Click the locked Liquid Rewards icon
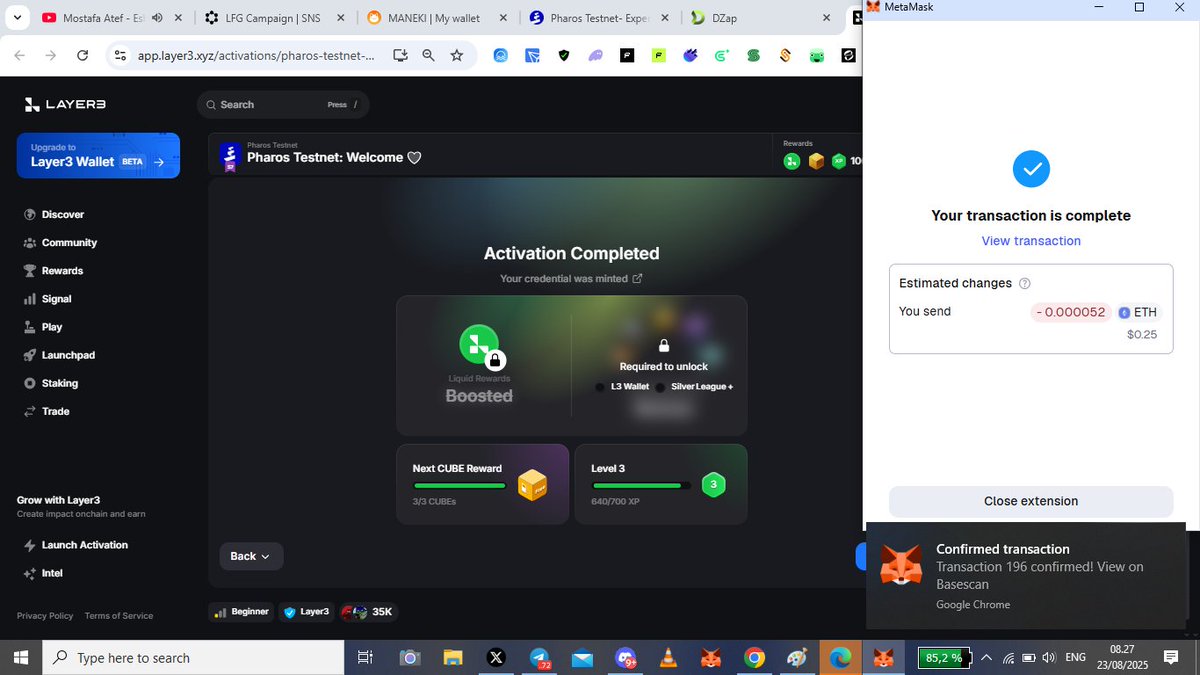 479,345
